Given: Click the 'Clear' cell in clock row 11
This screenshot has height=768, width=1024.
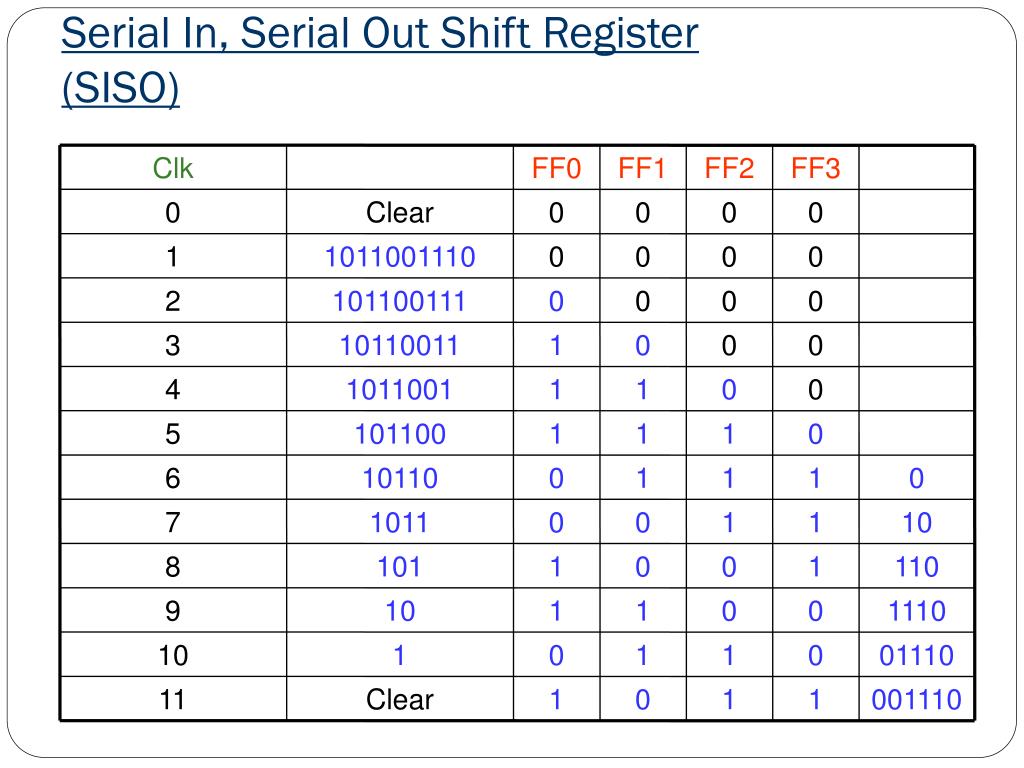Looking at the screenshot, I should click(x=400, y=699).
